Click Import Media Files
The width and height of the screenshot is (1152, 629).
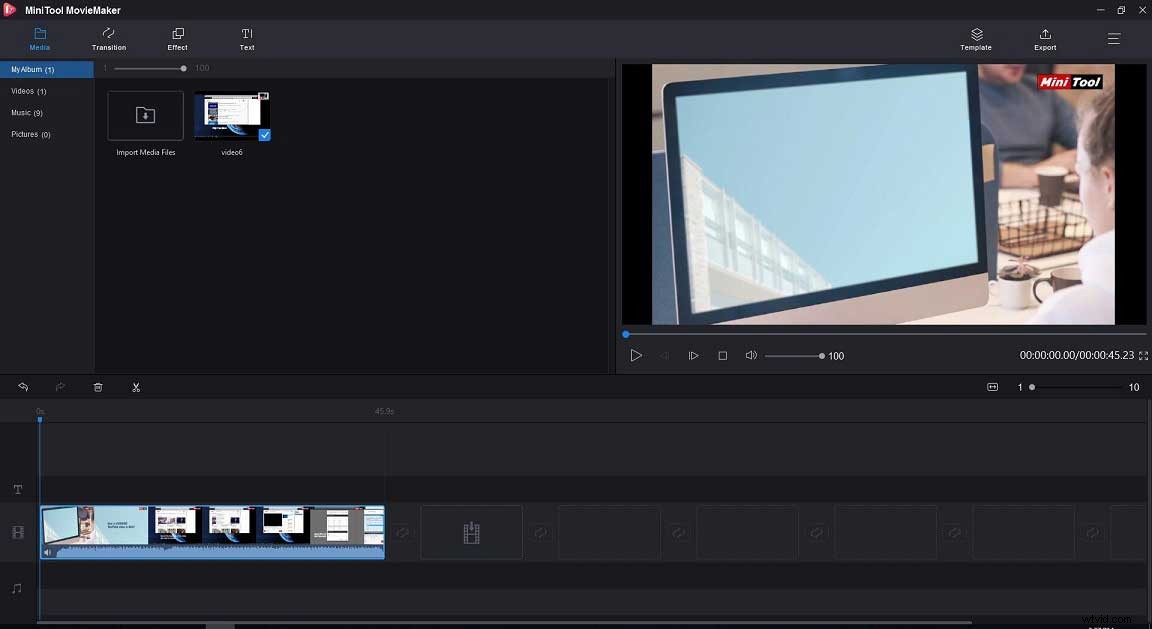(x=144, y=115)
